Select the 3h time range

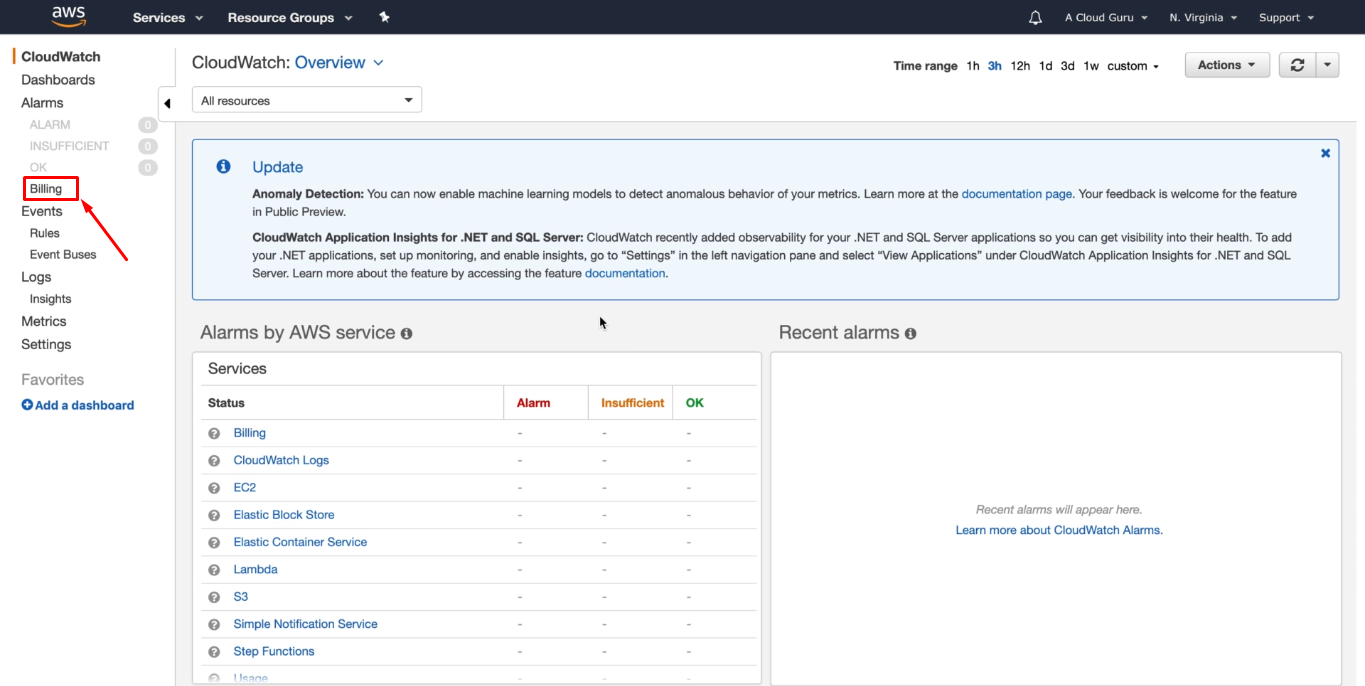[x=995, y=66]
